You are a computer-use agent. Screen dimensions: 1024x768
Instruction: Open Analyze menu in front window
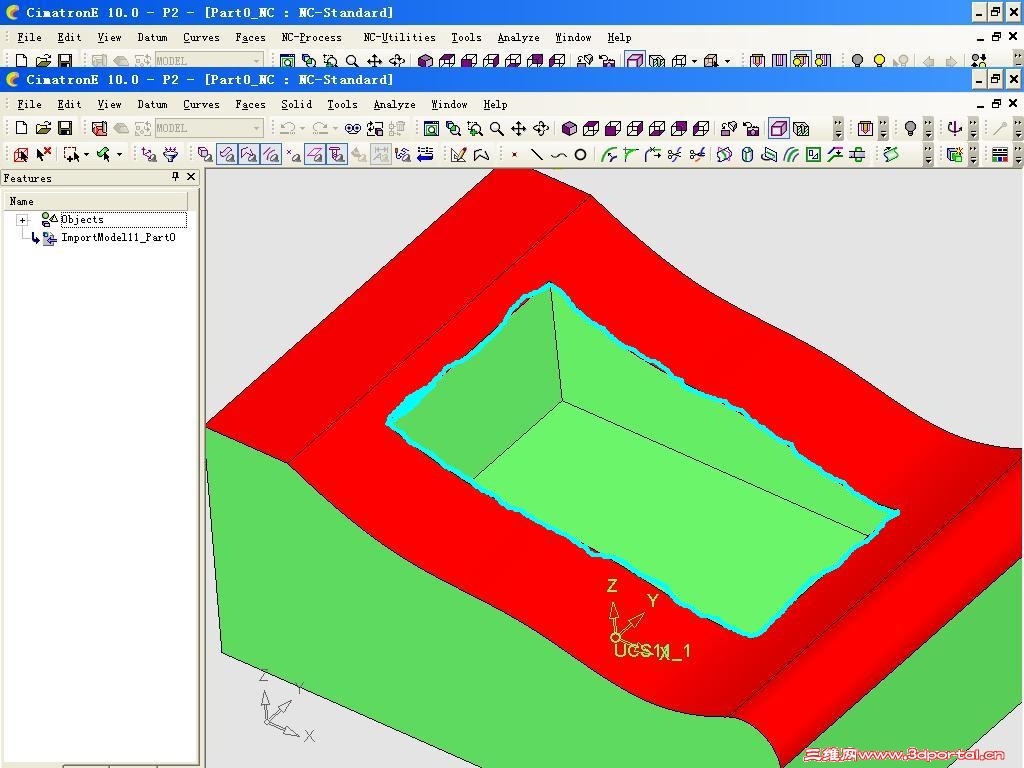click(394, 104)
